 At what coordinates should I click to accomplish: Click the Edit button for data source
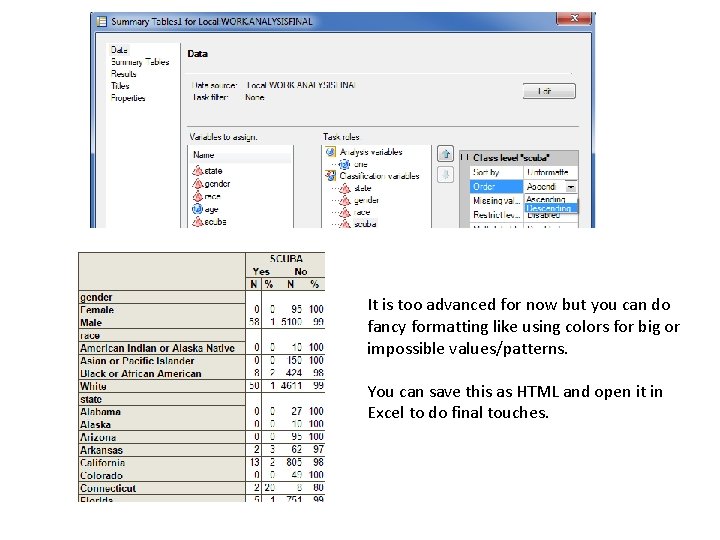549,91
